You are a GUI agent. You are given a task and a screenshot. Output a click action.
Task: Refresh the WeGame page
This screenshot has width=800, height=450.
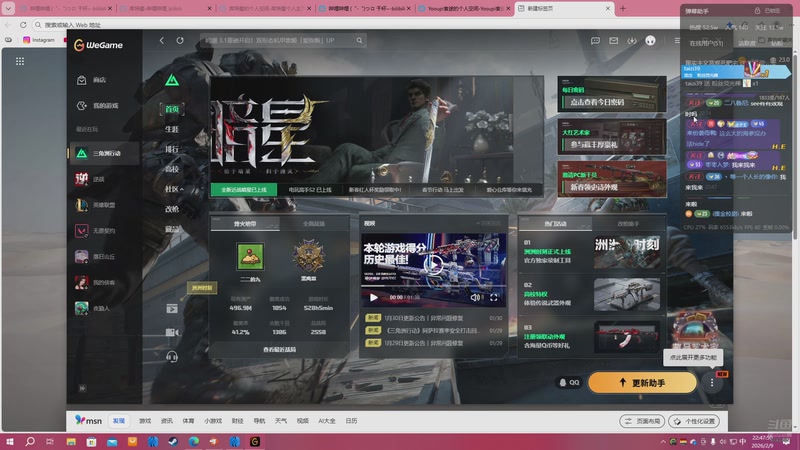coord(180,40)
